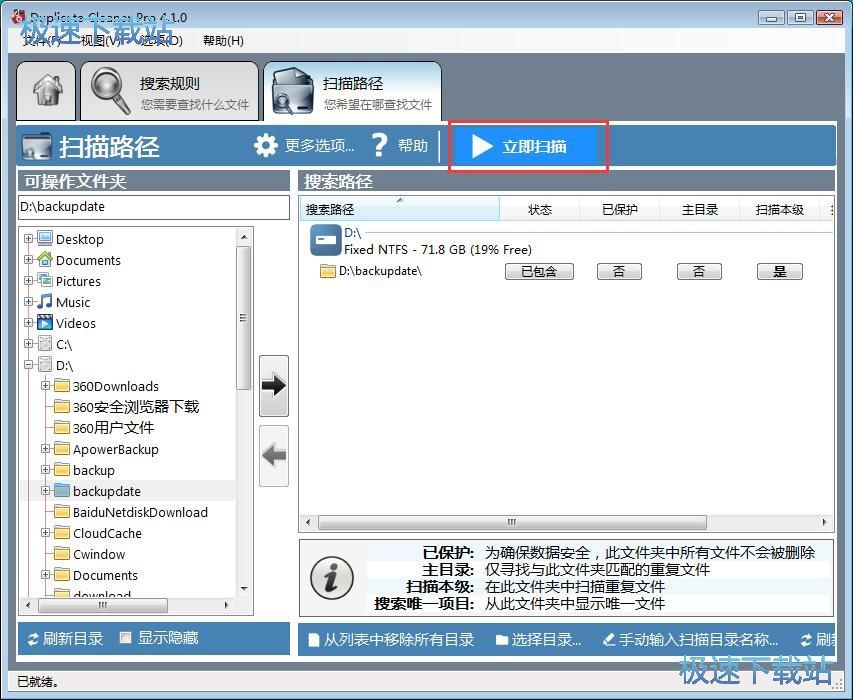Image resolution: width=853 pixels, height=700 pixels.
Task: Click the Pictures library icon
Action: coord(45,281)
